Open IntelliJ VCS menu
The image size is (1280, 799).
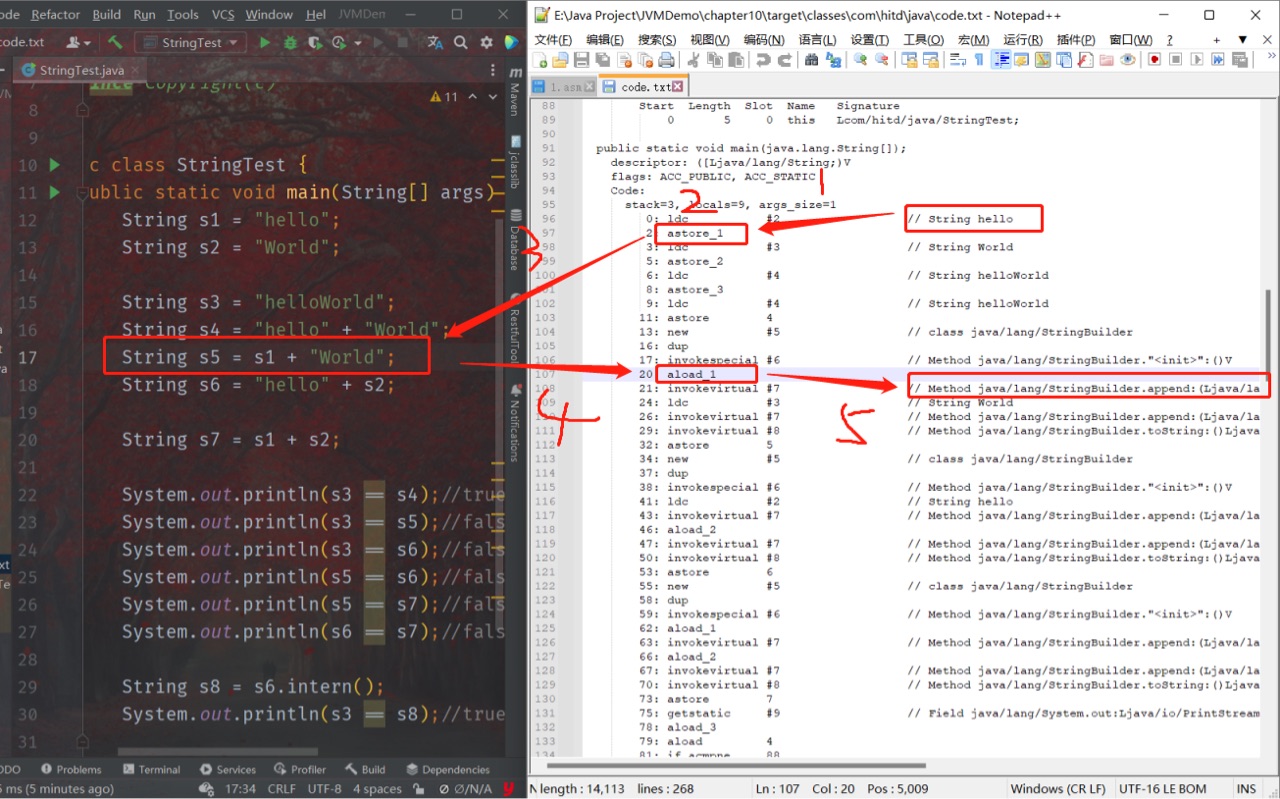(x=223, y=14)
